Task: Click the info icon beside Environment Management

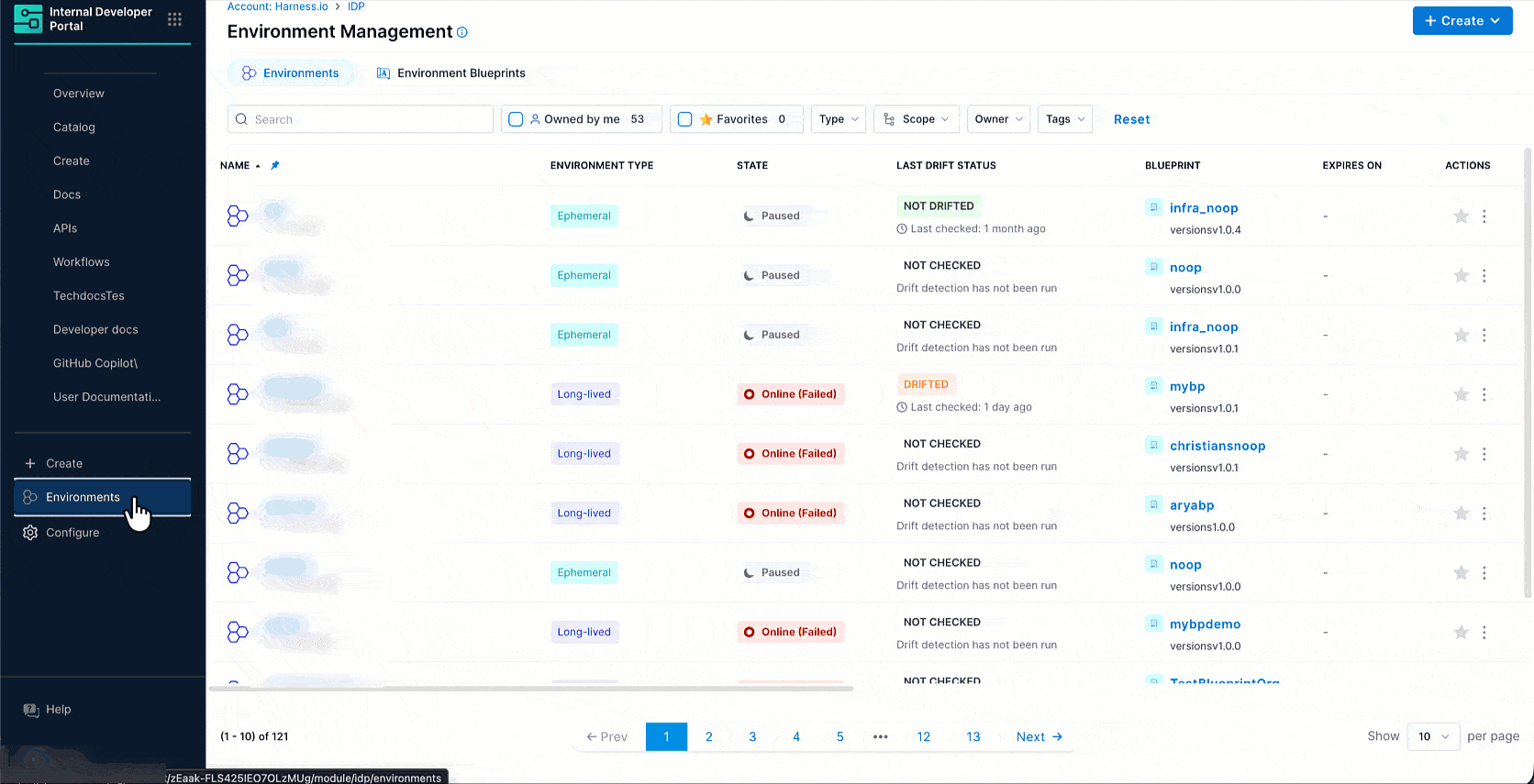Action: (462, 32)
